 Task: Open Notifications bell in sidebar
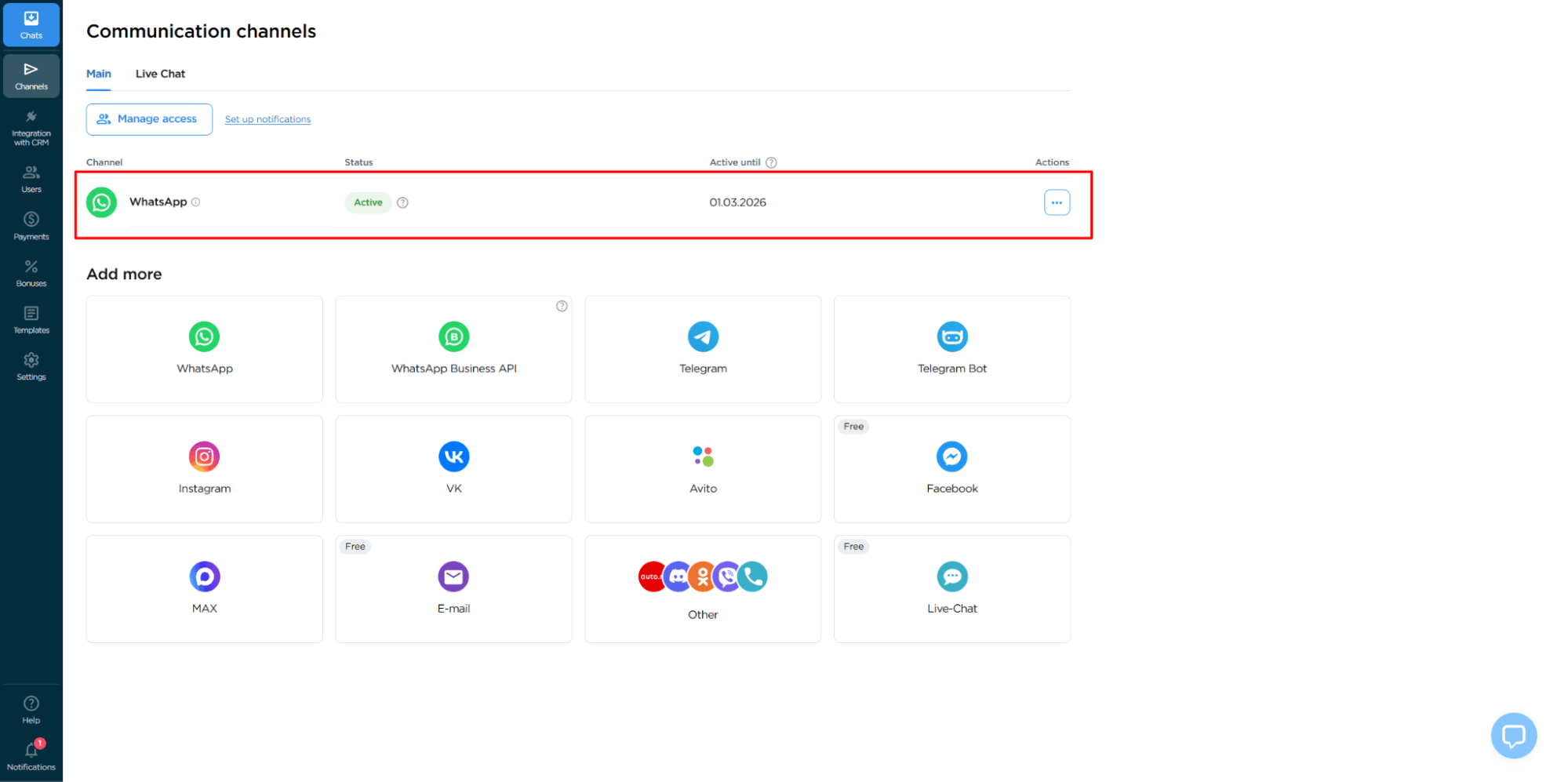pyautogui.click(x=31, y=756)
